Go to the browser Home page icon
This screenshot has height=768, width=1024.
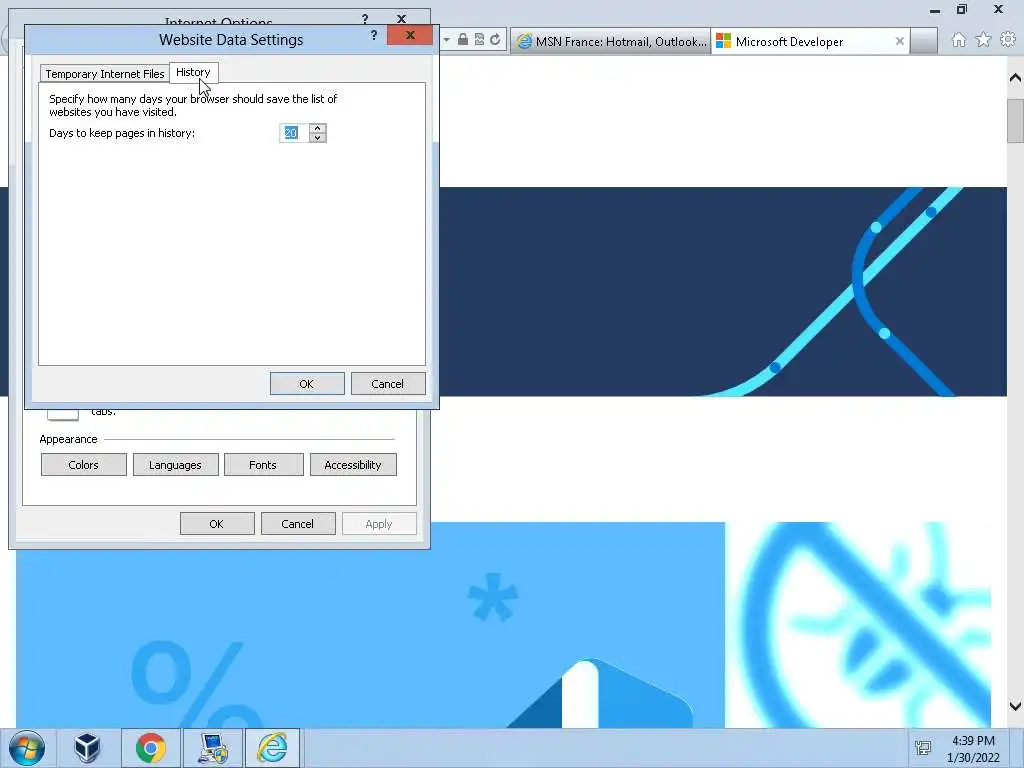[958, 40]
